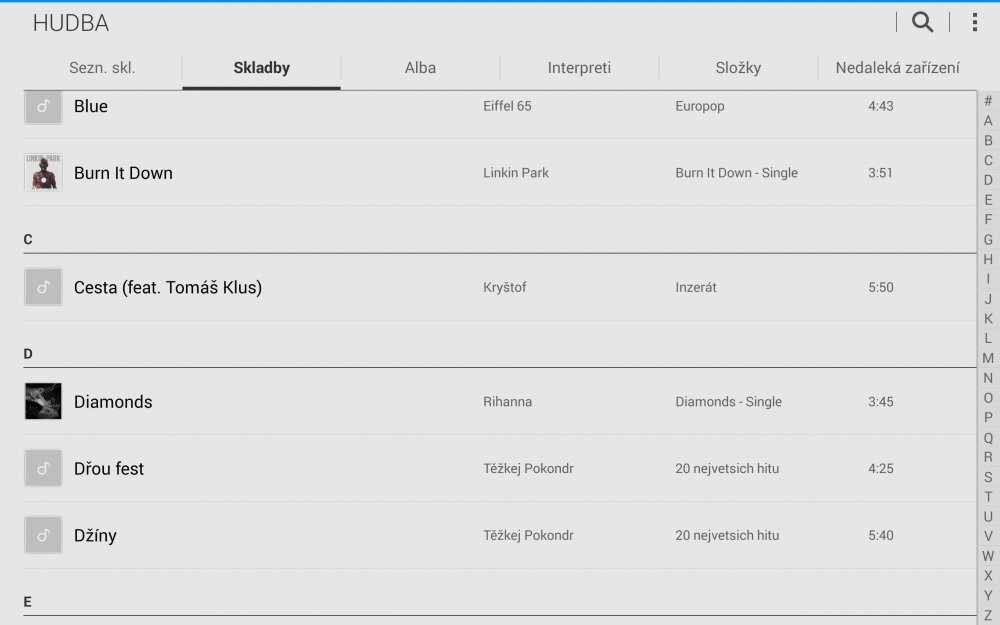1000x625 pixels.
Task: Open Cesta feat. Tomáš Klus
Action: point(300,287)
